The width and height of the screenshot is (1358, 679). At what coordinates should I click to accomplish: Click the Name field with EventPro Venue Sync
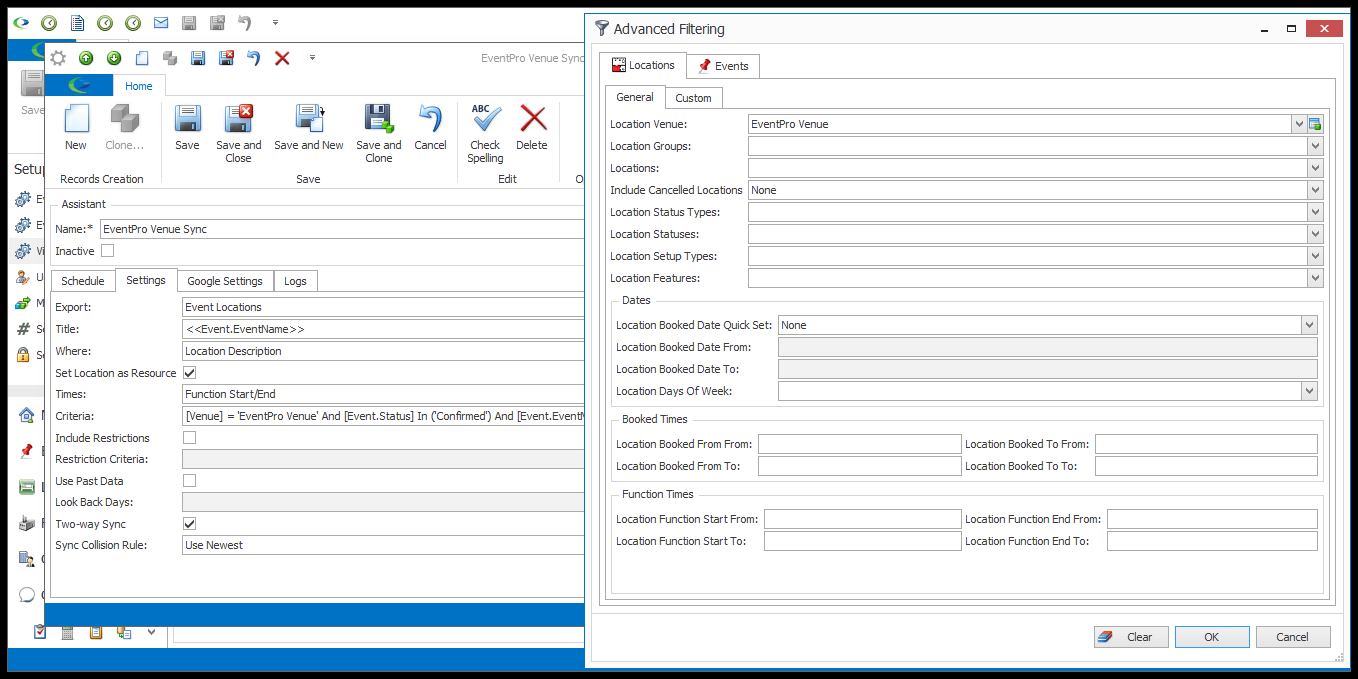(341, 229)
